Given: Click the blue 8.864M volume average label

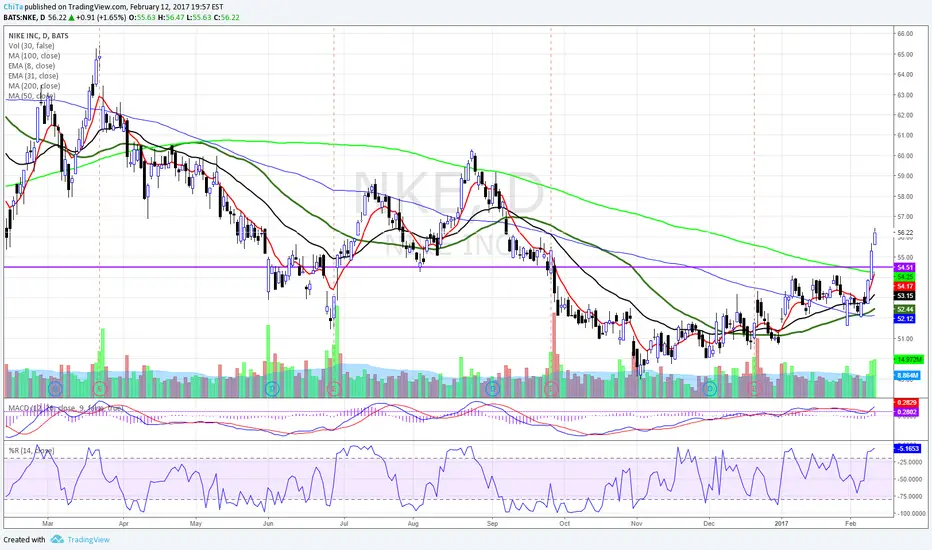Looking at the screenshot, I should tap(907, 376).
